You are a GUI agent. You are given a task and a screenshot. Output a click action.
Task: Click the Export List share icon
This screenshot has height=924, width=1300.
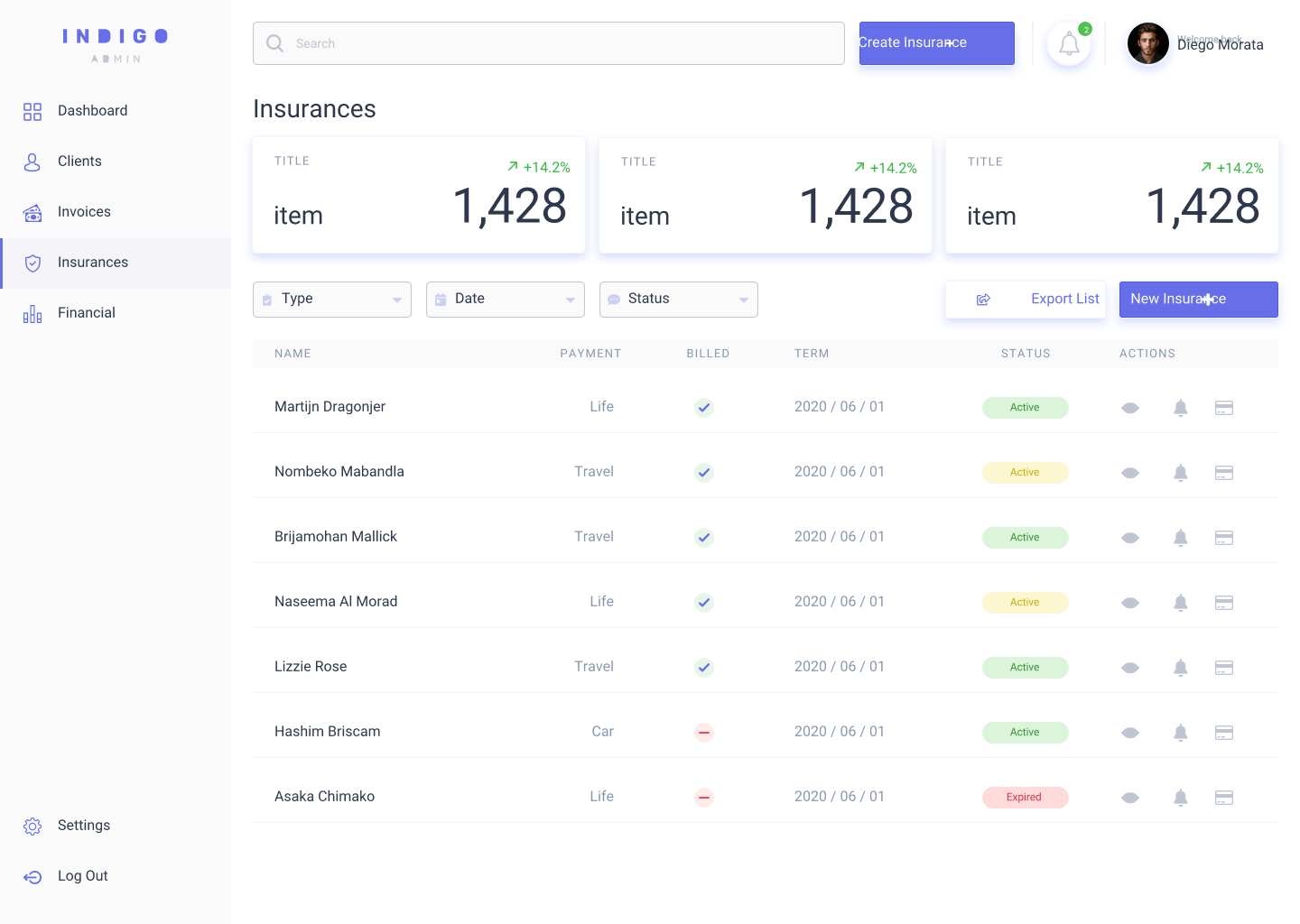click(x=983, y=300)
